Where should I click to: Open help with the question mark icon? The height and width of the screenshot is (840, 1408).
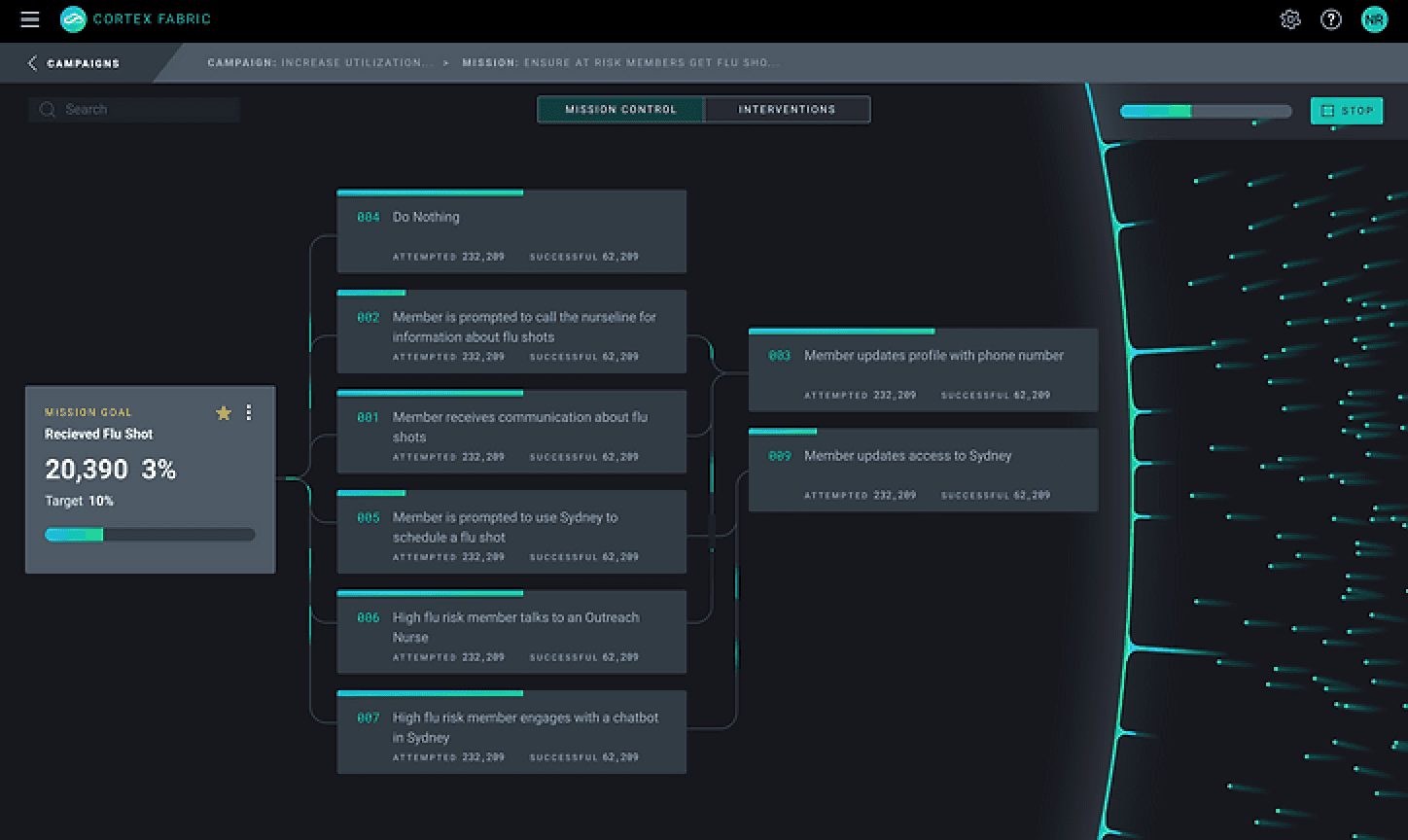pyautogui.click(x=1331, y=19)
